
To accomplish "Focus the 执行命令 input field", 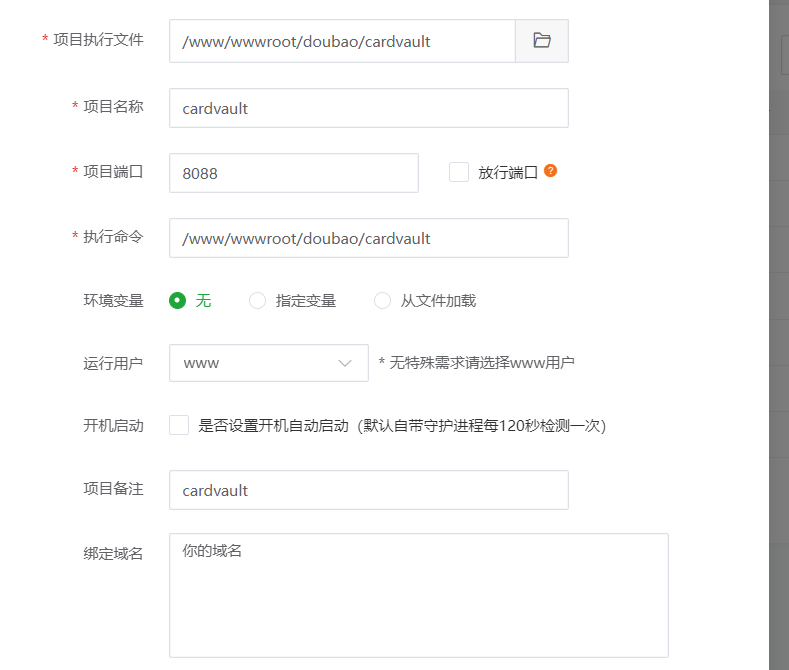I will (369, 238).
